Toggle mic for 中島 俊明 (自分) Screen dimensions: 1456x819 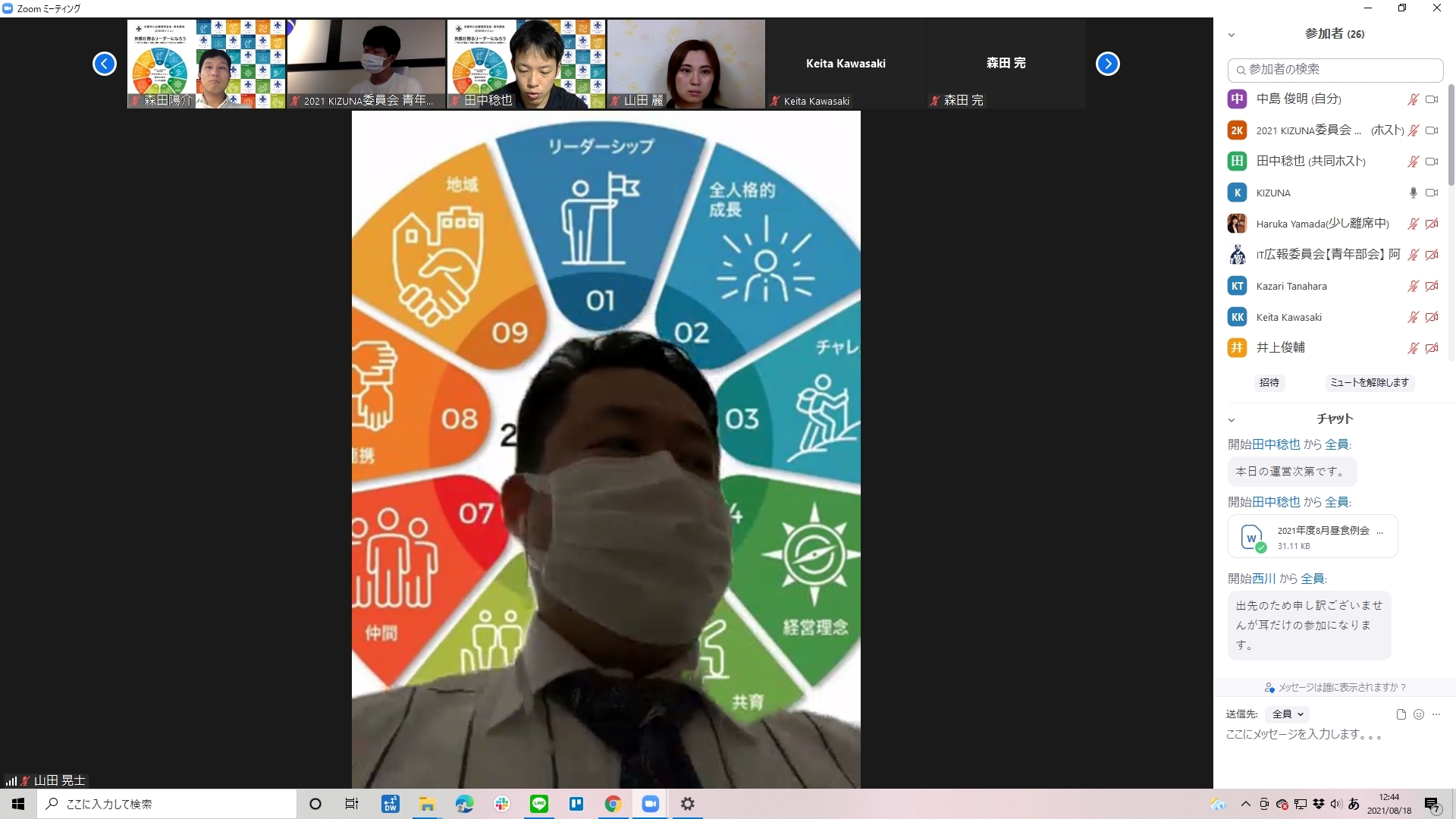point(1414,99)
